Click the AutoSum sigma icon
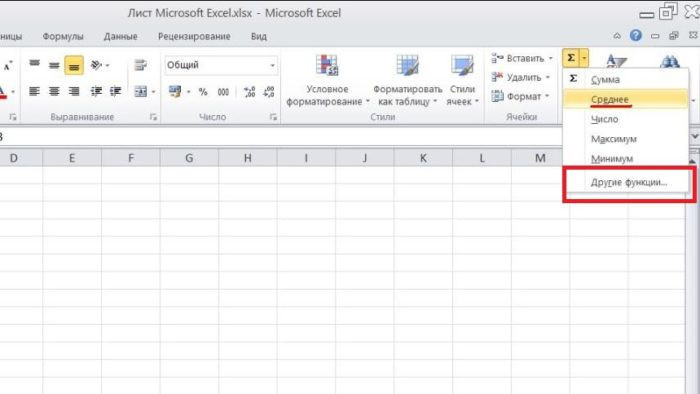The width and height of the screenshot is (700, 394). point(571,58)
